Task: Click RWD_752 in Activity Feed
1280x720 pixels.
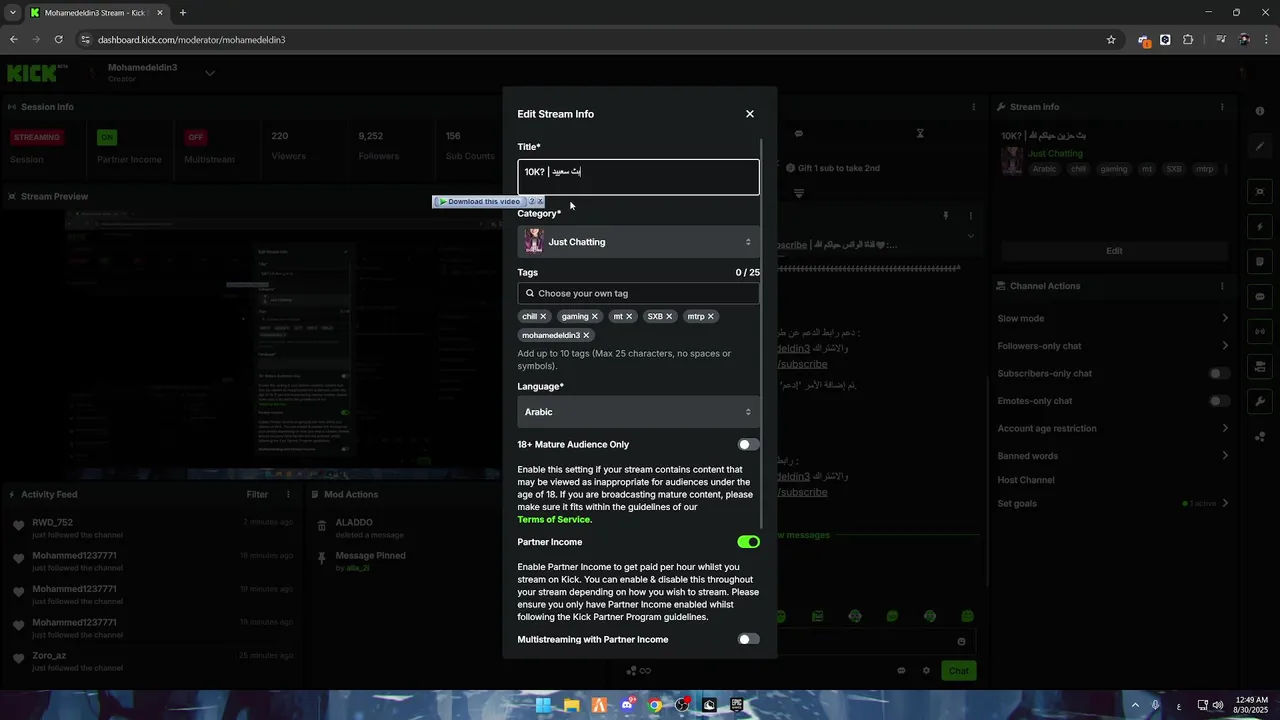Action: coord(52,522)
